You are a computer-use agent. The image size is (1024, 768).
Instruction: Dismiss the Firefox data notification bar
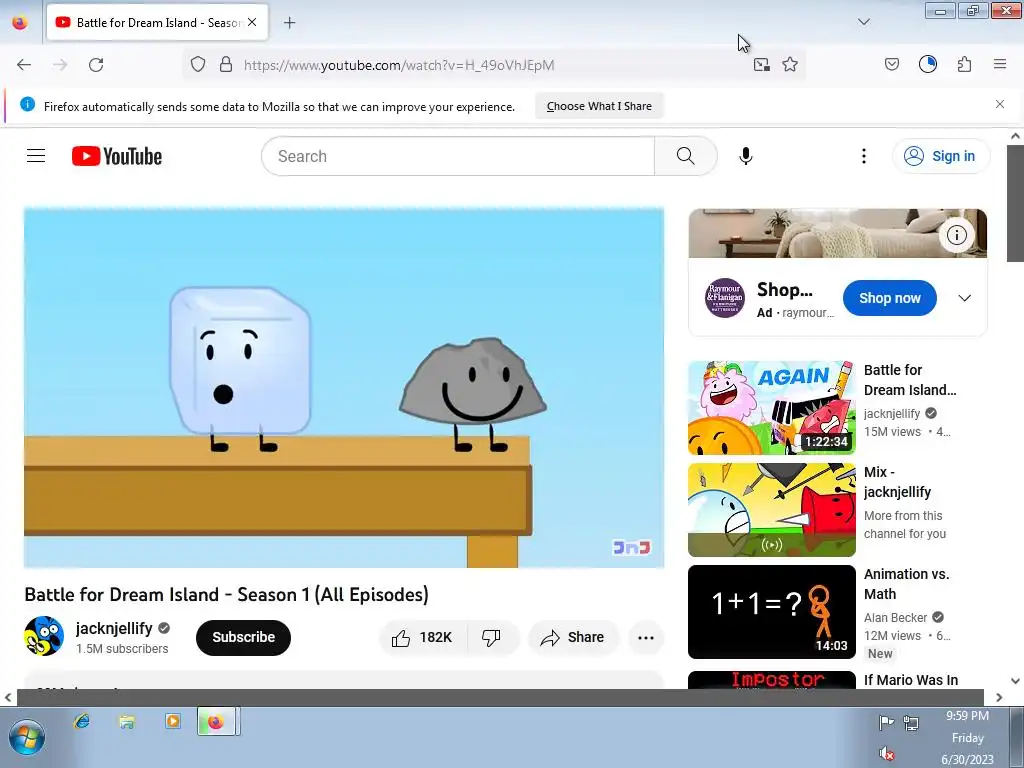click(1000, 104)
